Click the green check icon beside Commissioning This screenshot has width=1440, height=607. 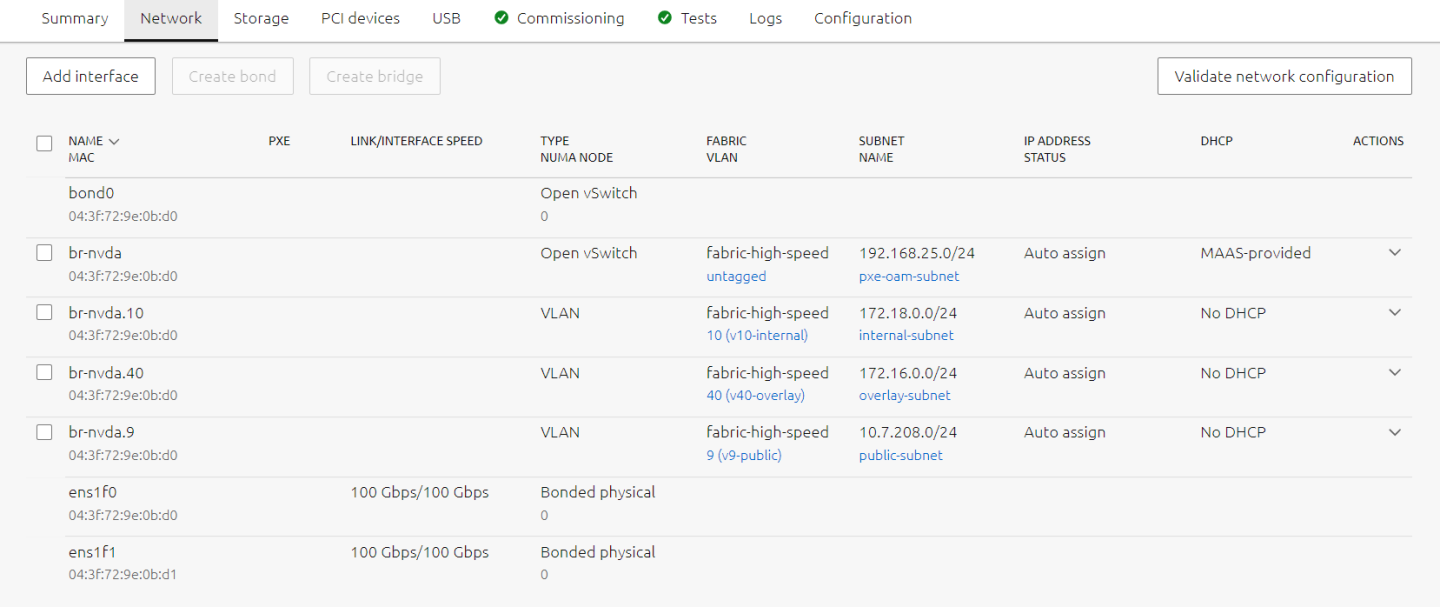click(x=501, y=18)
